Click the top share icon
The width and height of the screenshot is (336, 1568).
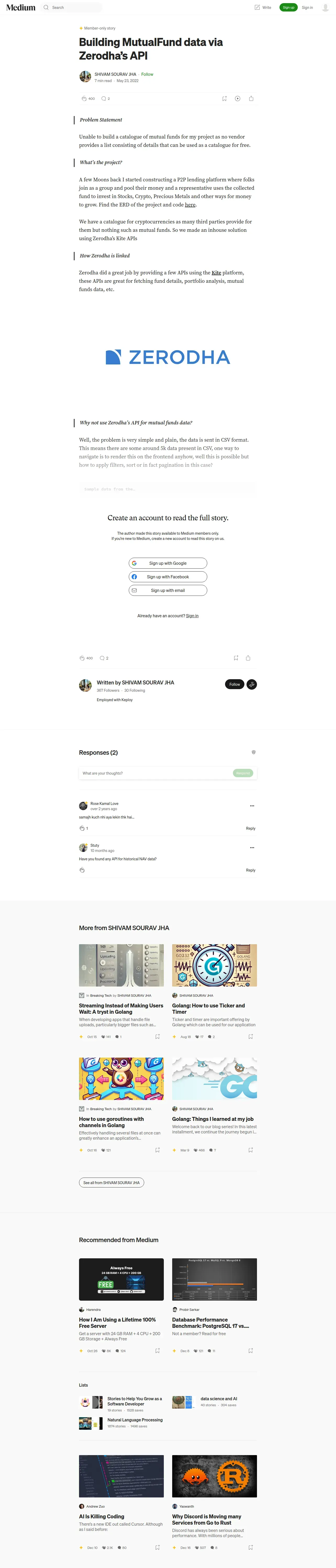point(251,99)
